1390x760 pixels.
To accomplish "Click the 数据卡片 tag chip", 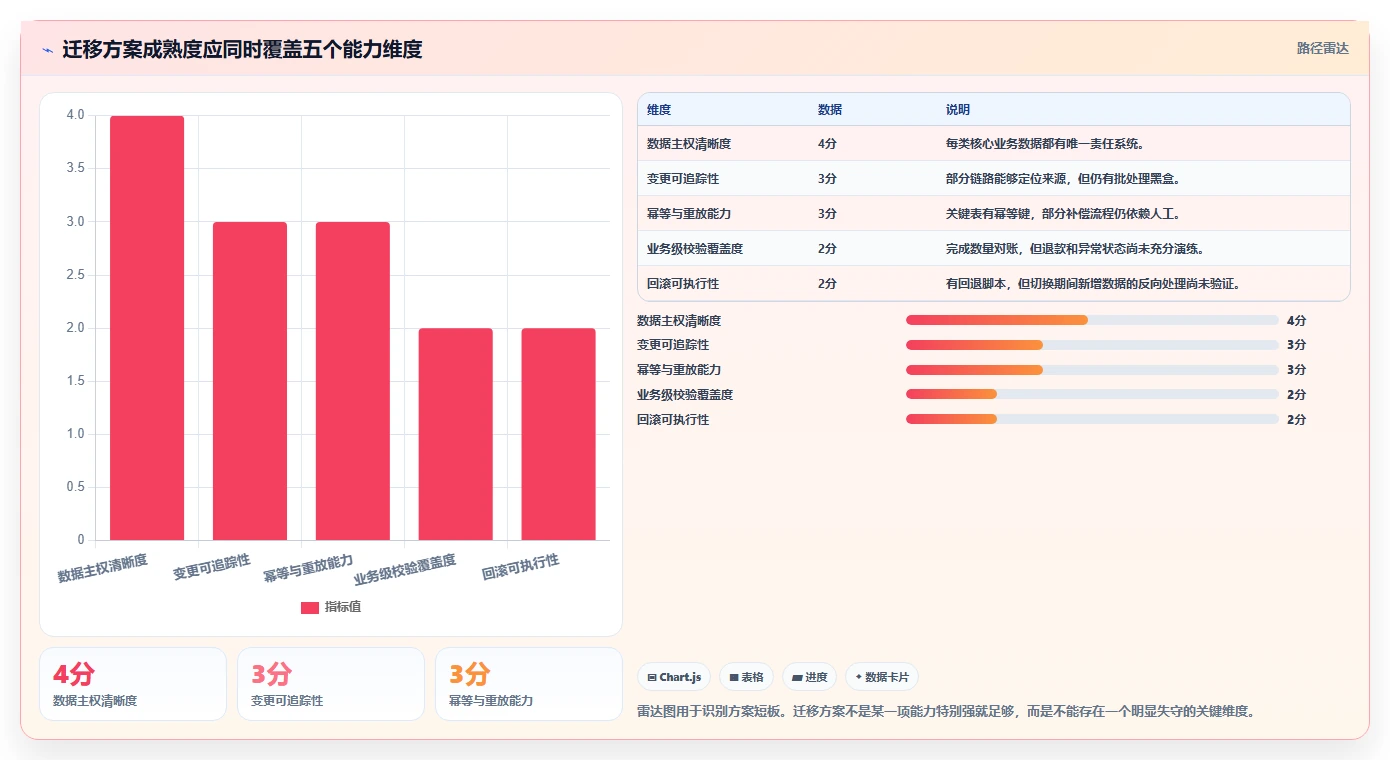I will tap(881, 677).
